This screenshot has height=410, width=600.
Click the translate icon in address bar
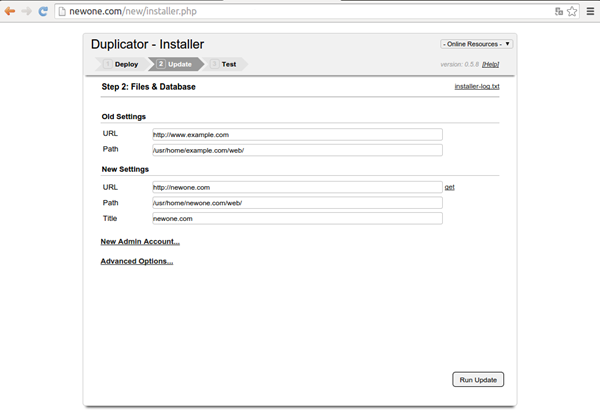[x=558, y=11]
